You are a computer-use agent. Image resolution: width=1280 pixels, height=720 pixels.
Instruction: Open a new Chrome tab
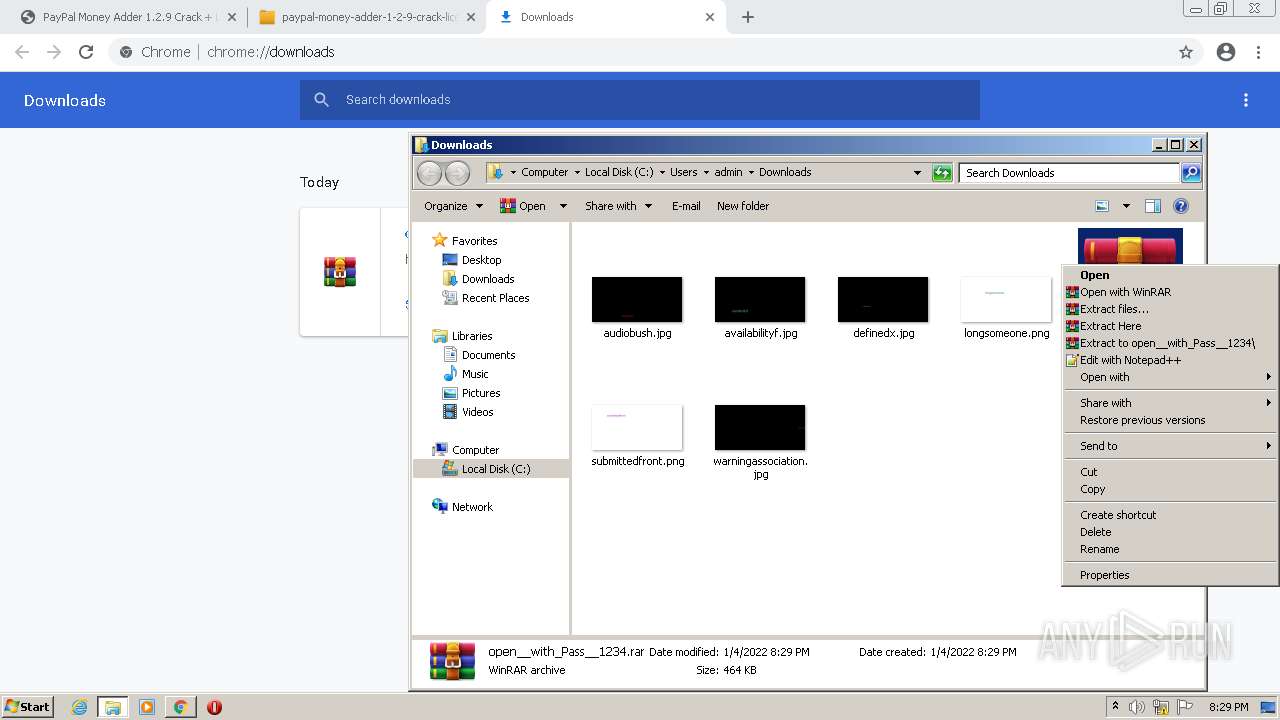(x=748, y=17)
